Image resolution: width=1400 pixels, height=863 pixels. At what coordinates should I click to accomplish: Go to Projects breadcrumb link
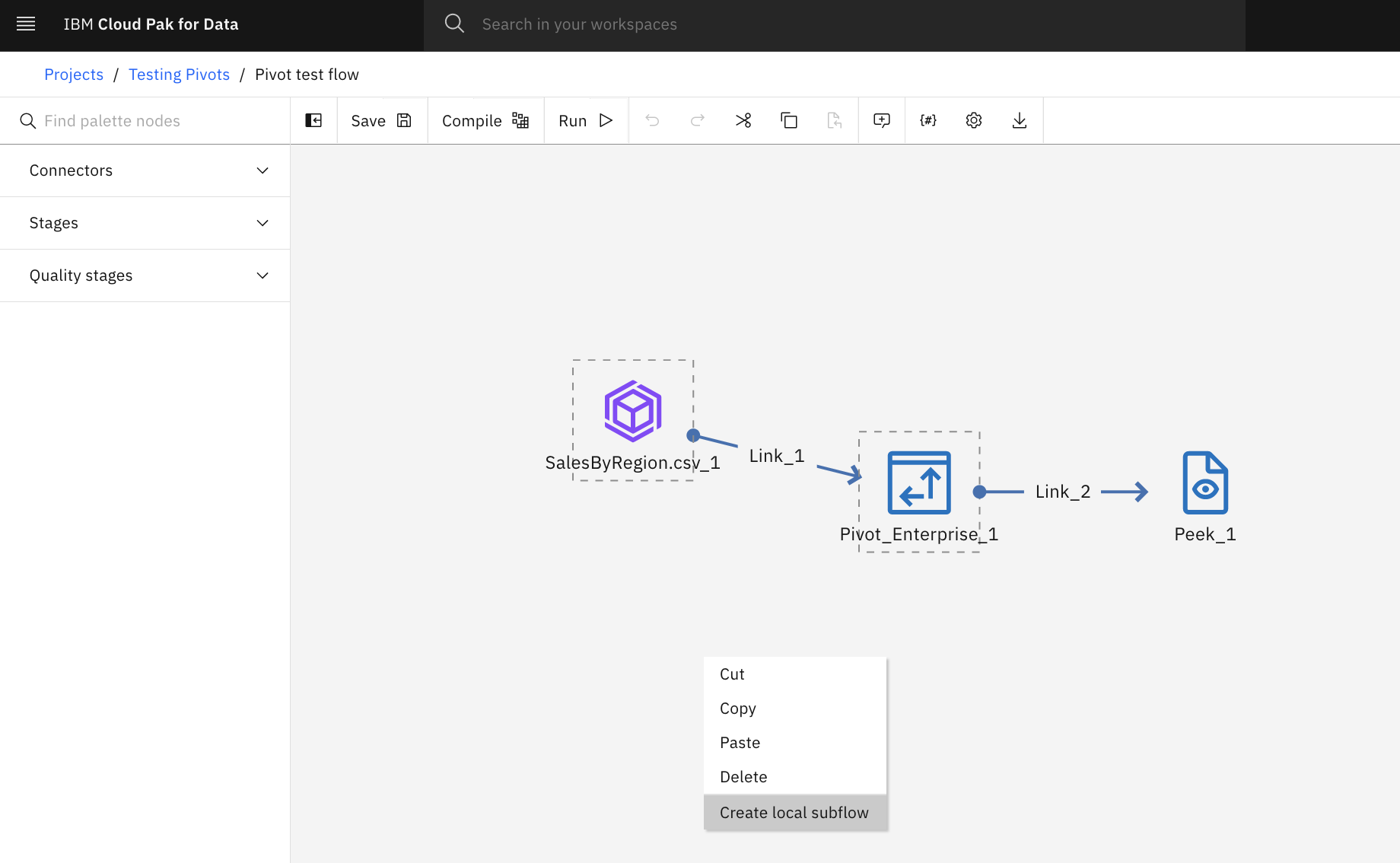[74, 75]
